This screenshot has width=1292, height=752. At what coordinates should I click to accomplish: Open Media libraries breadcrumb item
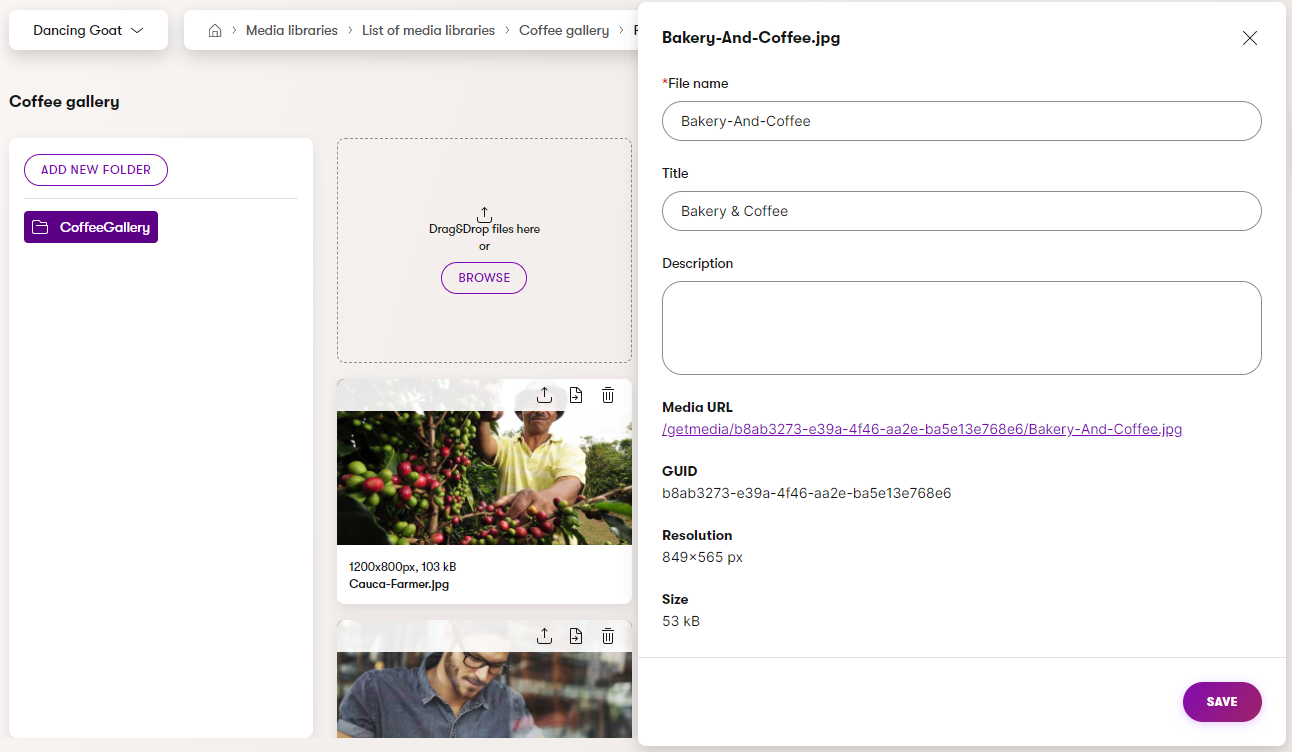click(x=291, y=31)
